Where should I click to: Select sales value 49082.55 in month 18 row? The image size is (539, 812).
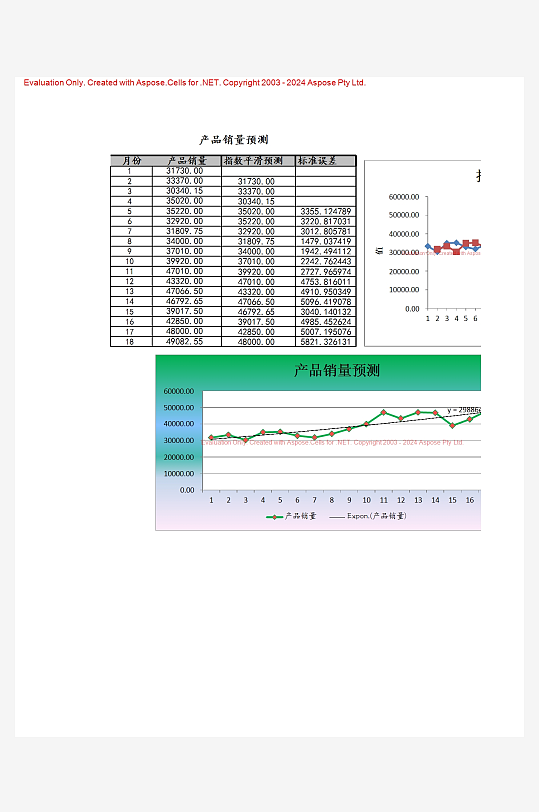[x=185, y=341]
